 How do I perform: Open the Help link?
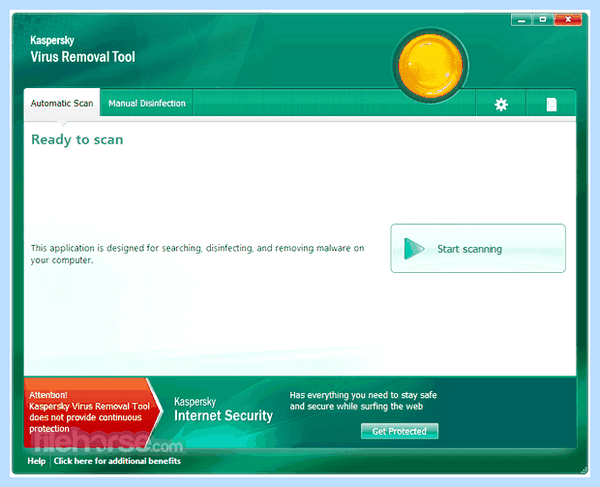36,461
